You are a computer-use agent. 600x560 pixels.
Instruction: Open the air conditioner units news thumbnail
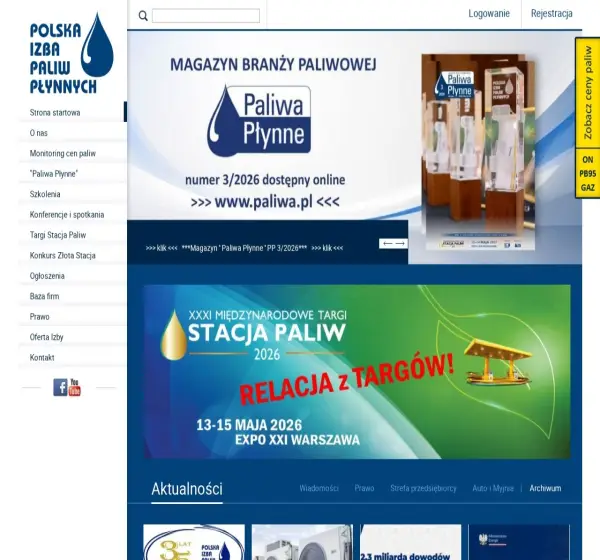coord(302,542)
